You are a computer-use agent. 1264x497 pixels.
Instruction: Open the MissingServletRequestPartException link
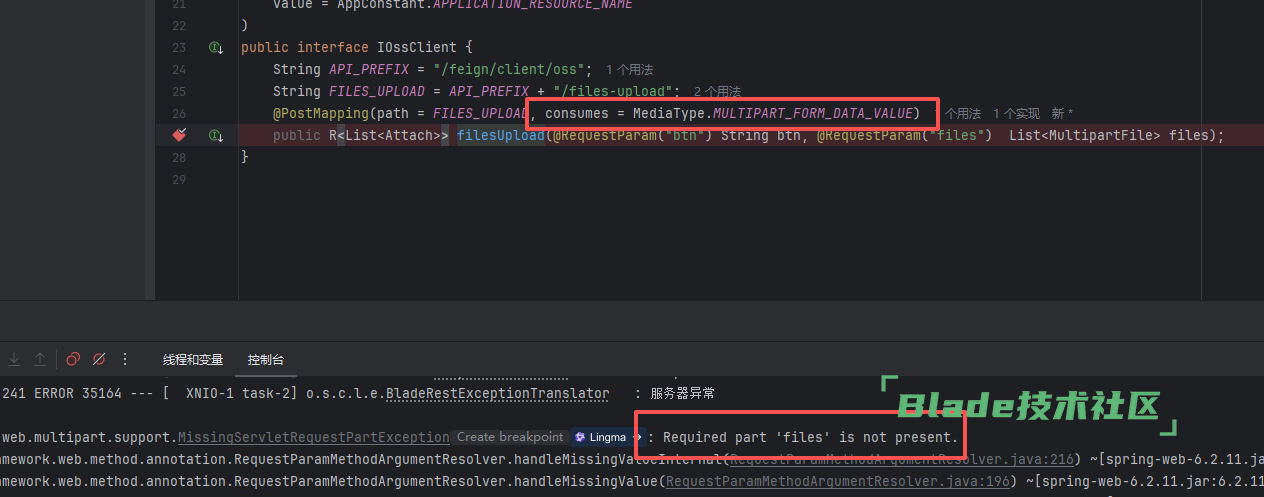[x=314, y=437]
